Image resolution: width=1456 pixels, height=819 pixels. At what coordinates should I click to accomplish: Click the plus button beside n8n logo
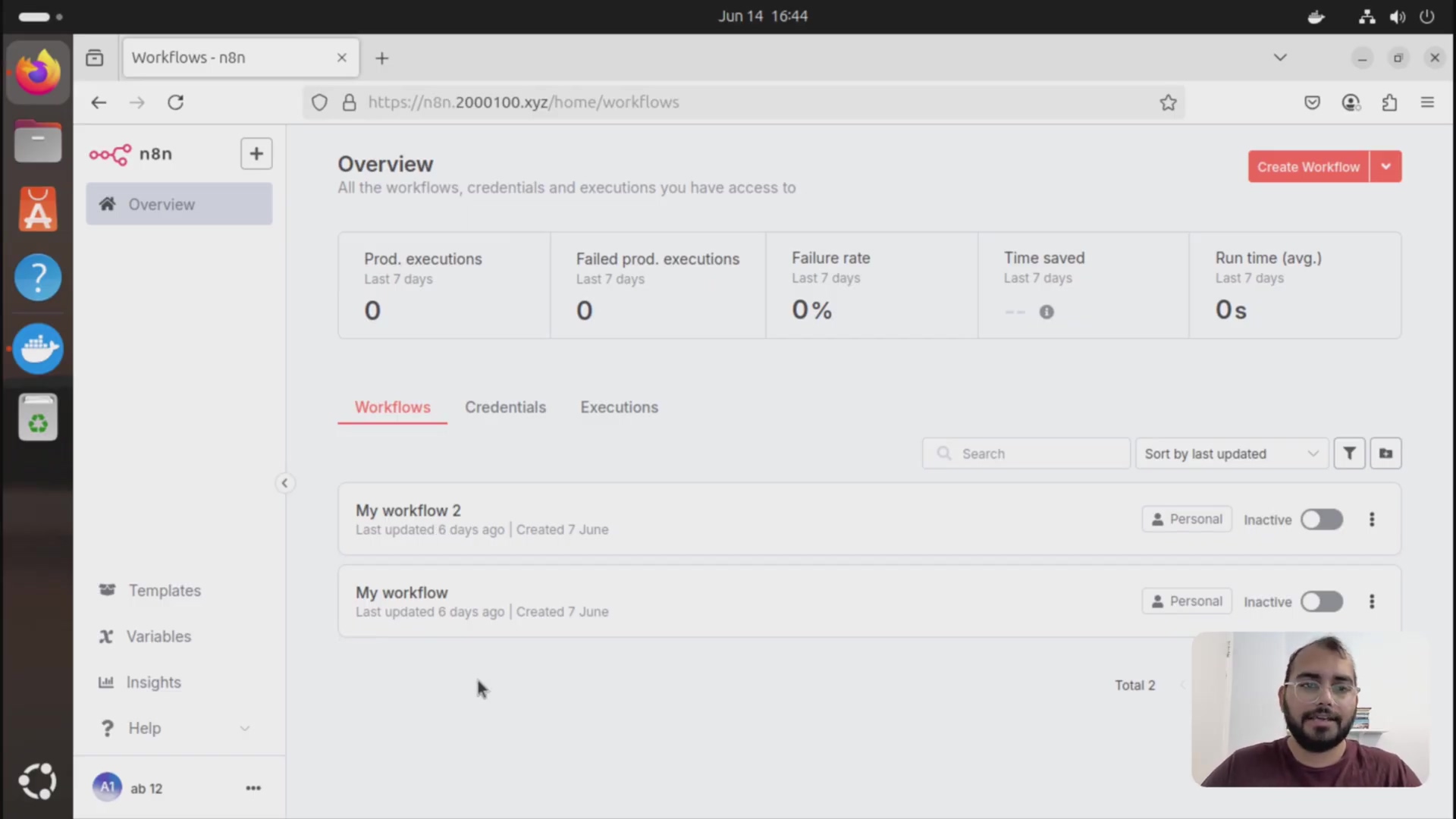coord(256,154)
